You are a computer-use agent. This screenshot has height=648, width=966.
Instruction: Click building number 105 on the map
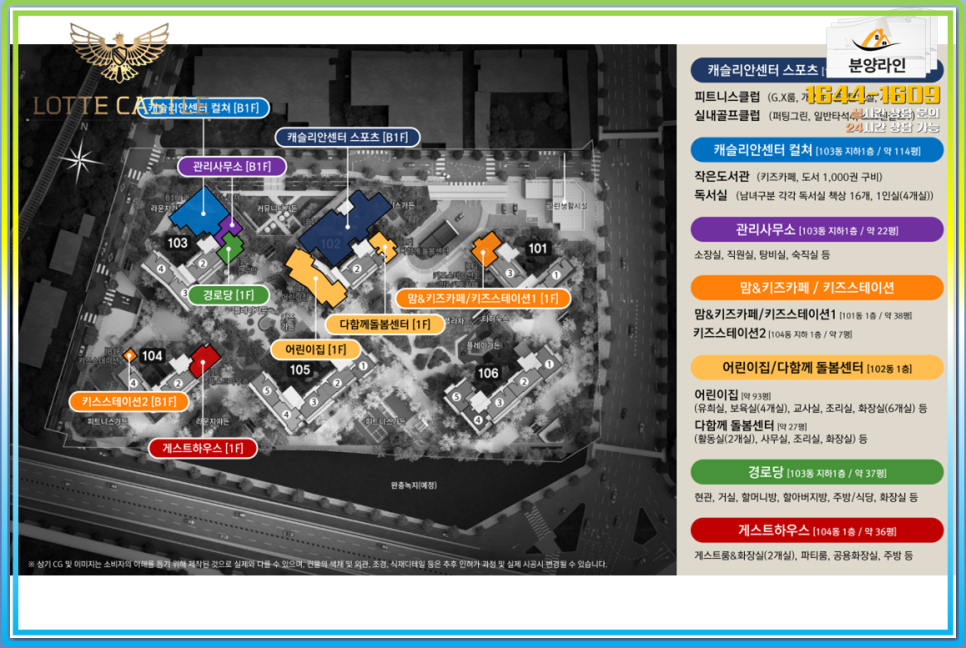click(x=300, y=370)
